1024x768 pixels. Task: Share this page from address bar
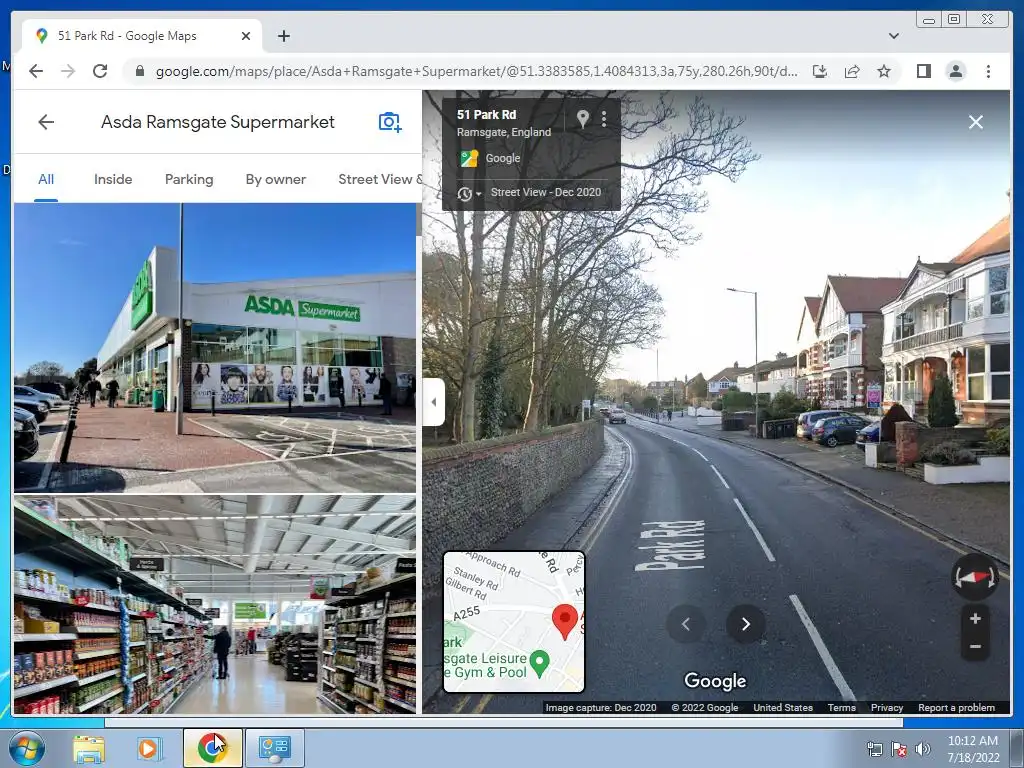(x=852, y=71)
